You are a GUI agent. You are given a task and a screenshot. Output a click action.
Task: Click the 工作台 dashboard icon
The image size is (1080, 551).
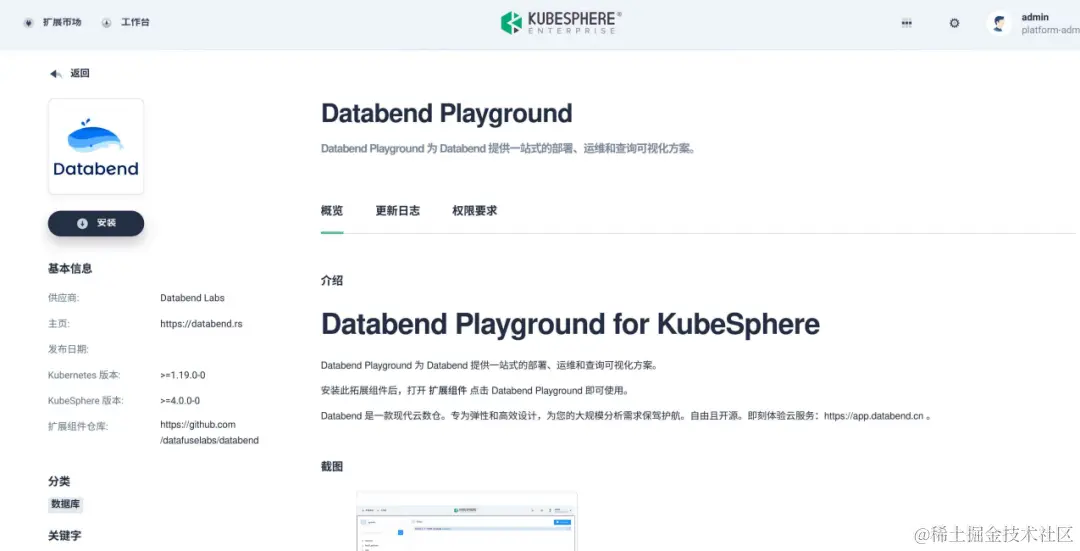(x=107, y=23)
